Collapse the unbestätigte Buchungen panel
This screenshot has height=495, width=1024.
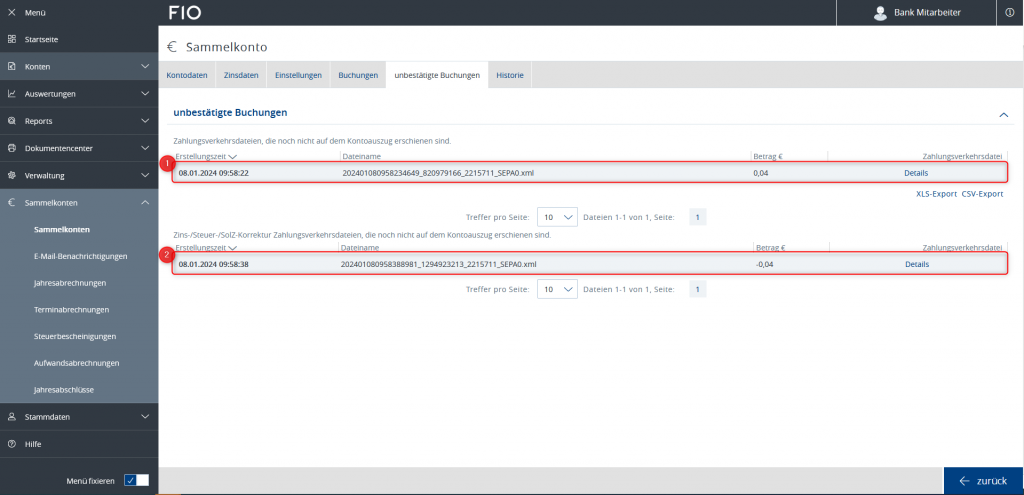(1003, 115)
